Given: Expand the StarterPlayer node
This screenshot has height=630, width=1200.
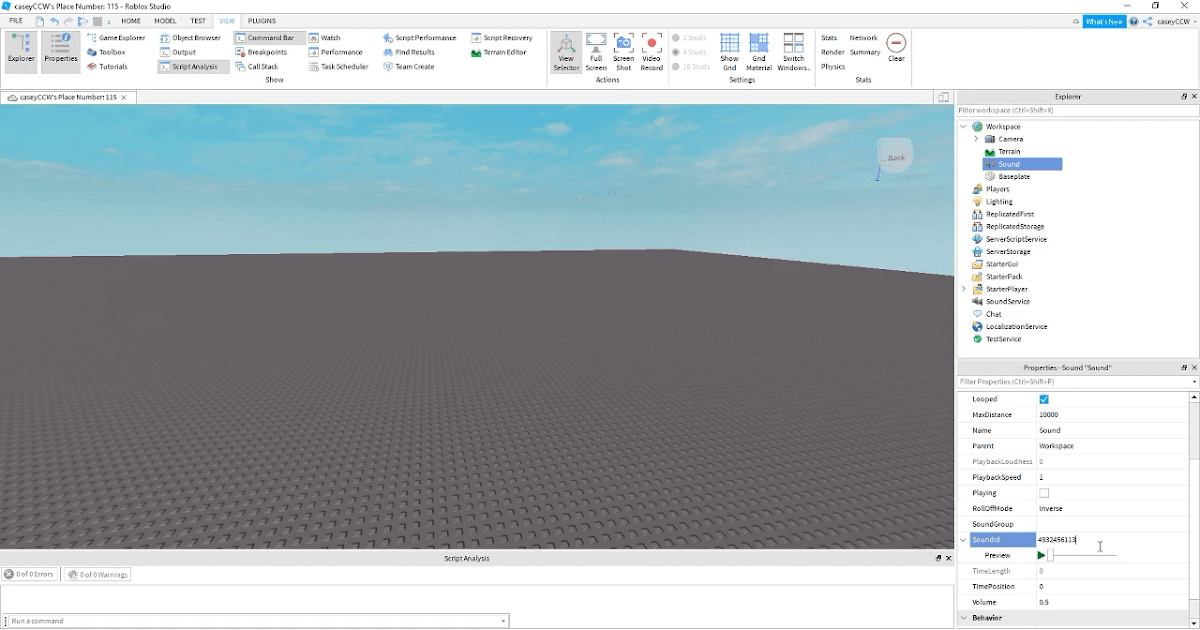Looking at the screenshot, I should click(x=964, y=289).
